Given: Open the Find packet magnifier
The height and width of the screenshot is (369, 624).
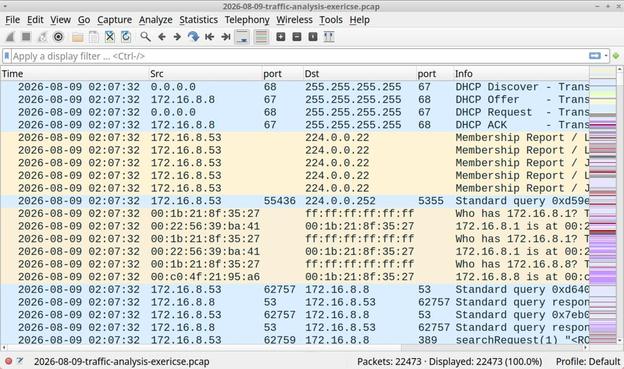Looking at the screenshot, I should [x=145, y=37].
